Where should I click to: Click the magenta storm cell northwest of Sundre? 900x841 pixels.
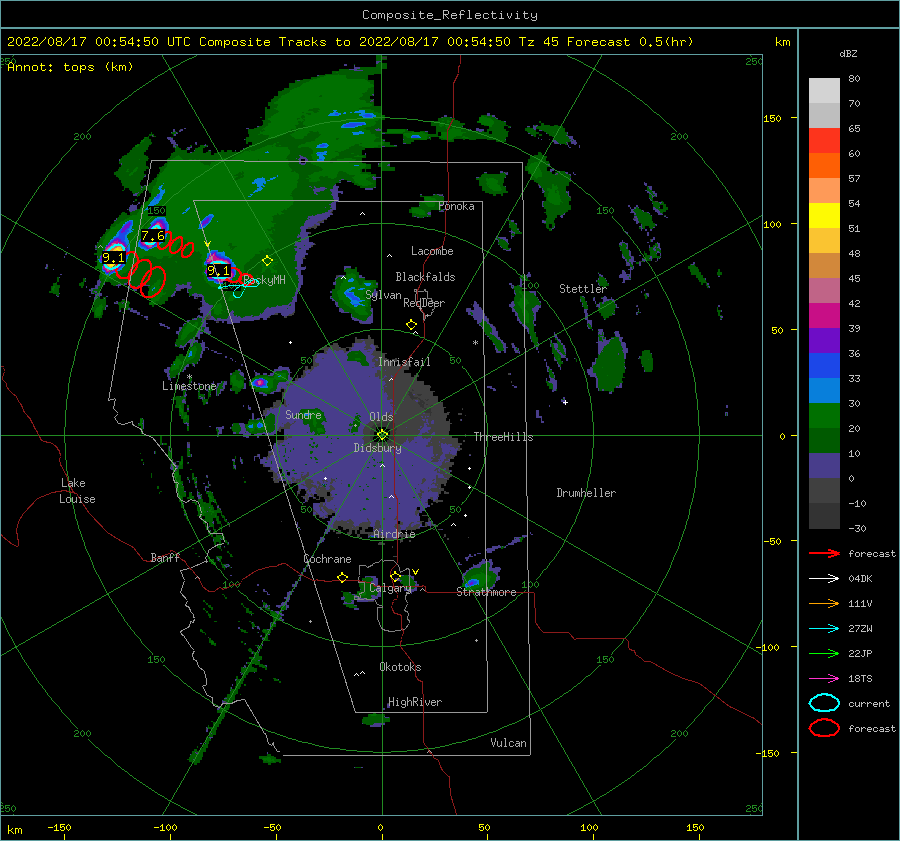coord(260,382)
